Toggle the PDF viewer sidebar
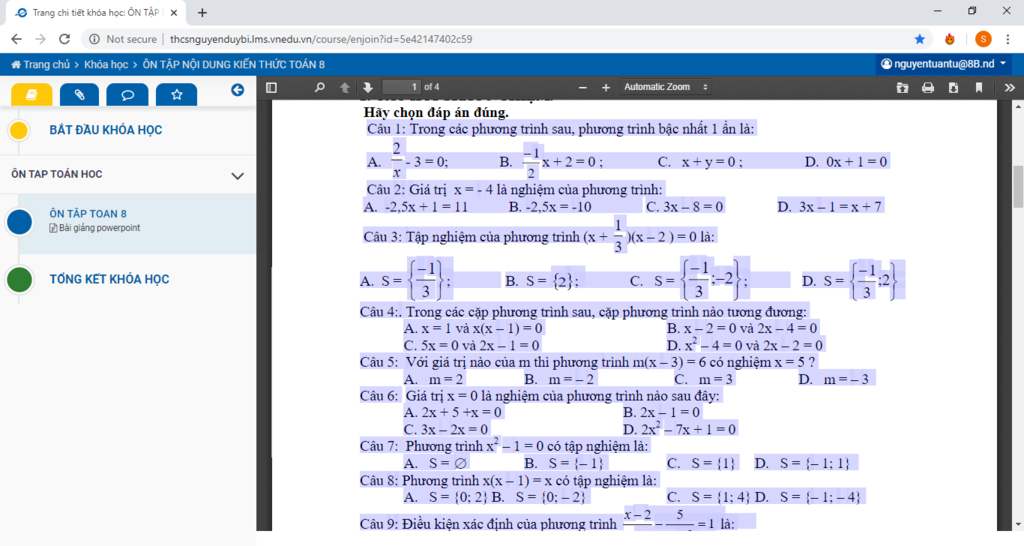The height and width of the screenshot is (546, 1024). point(272,87)
